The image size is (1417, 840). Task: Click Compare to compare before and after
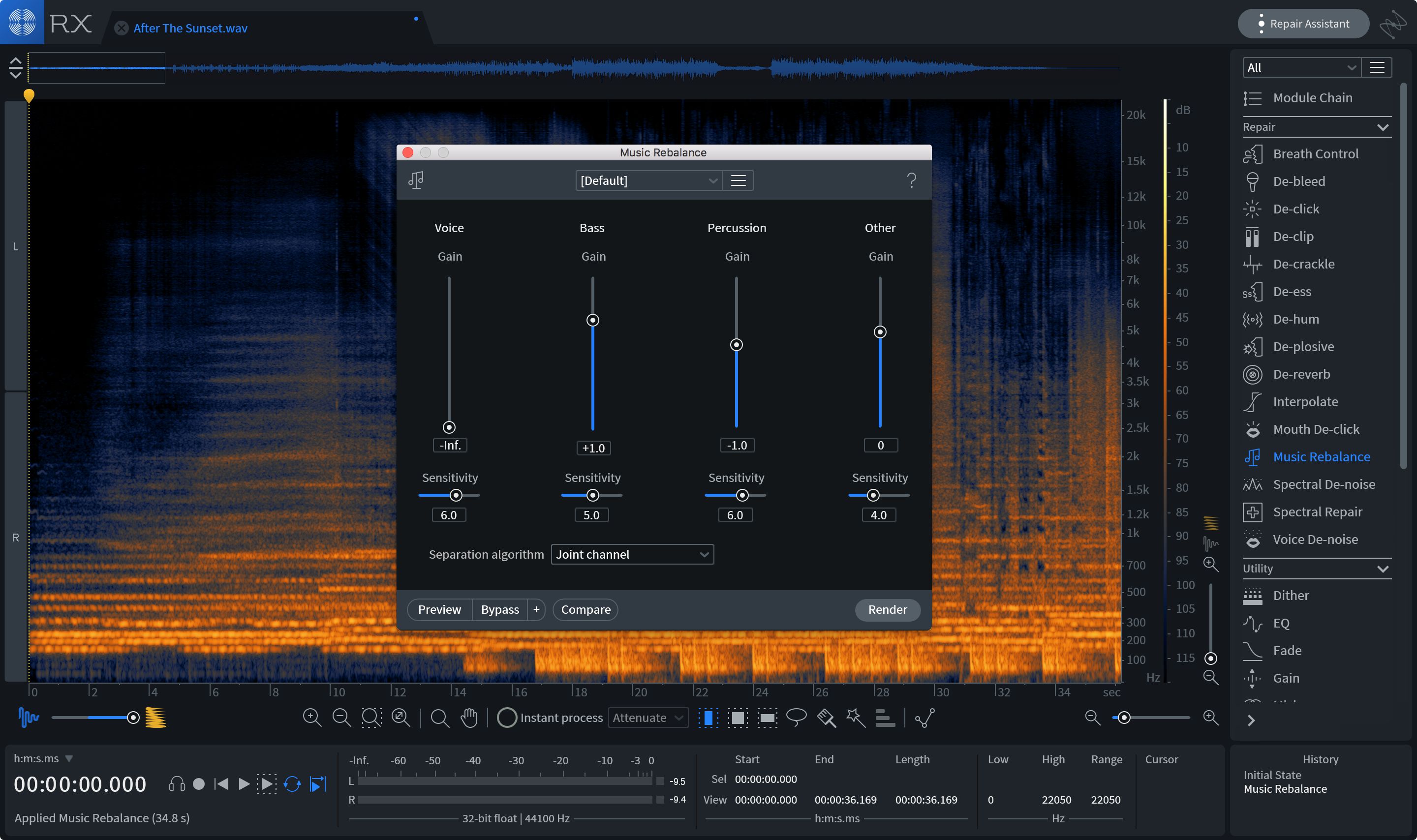585,609
